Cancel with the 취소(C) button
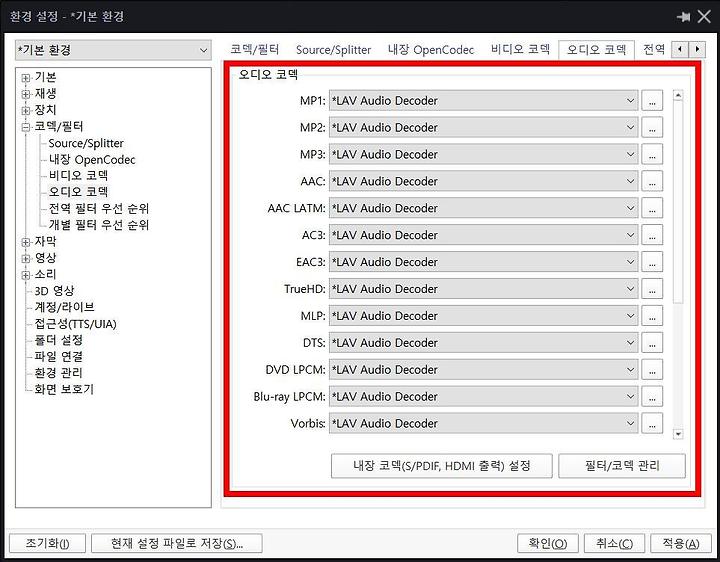 [x=614, y=544]
